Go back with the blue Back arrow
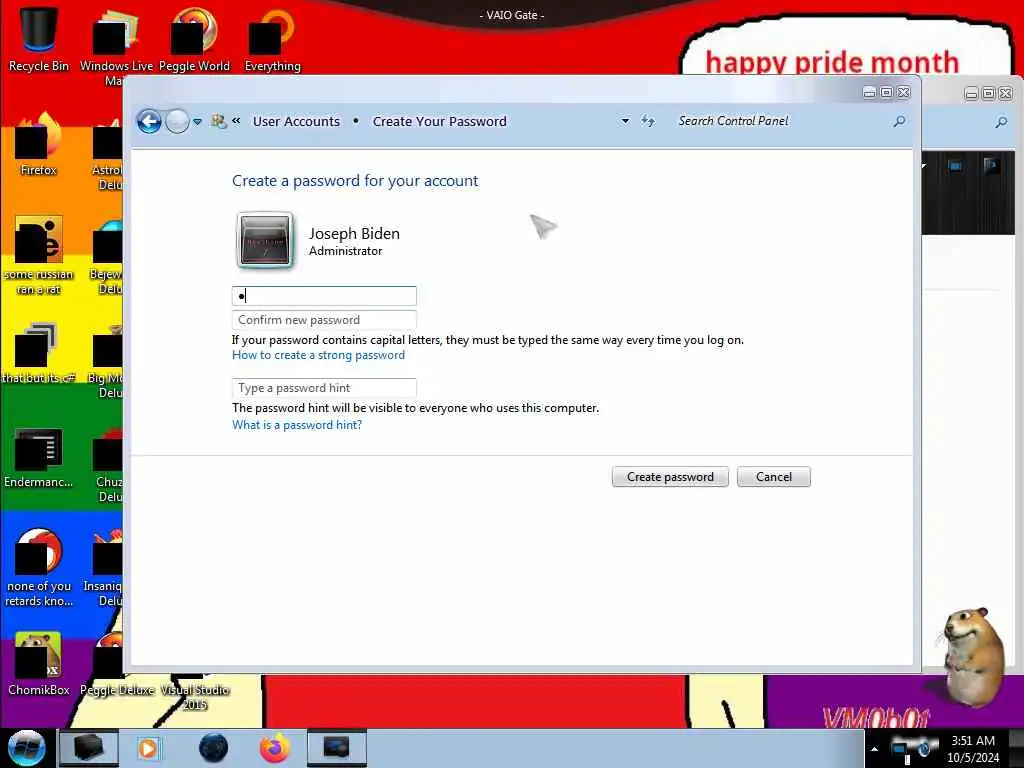Screen dimensions: 1024x768 149,121
